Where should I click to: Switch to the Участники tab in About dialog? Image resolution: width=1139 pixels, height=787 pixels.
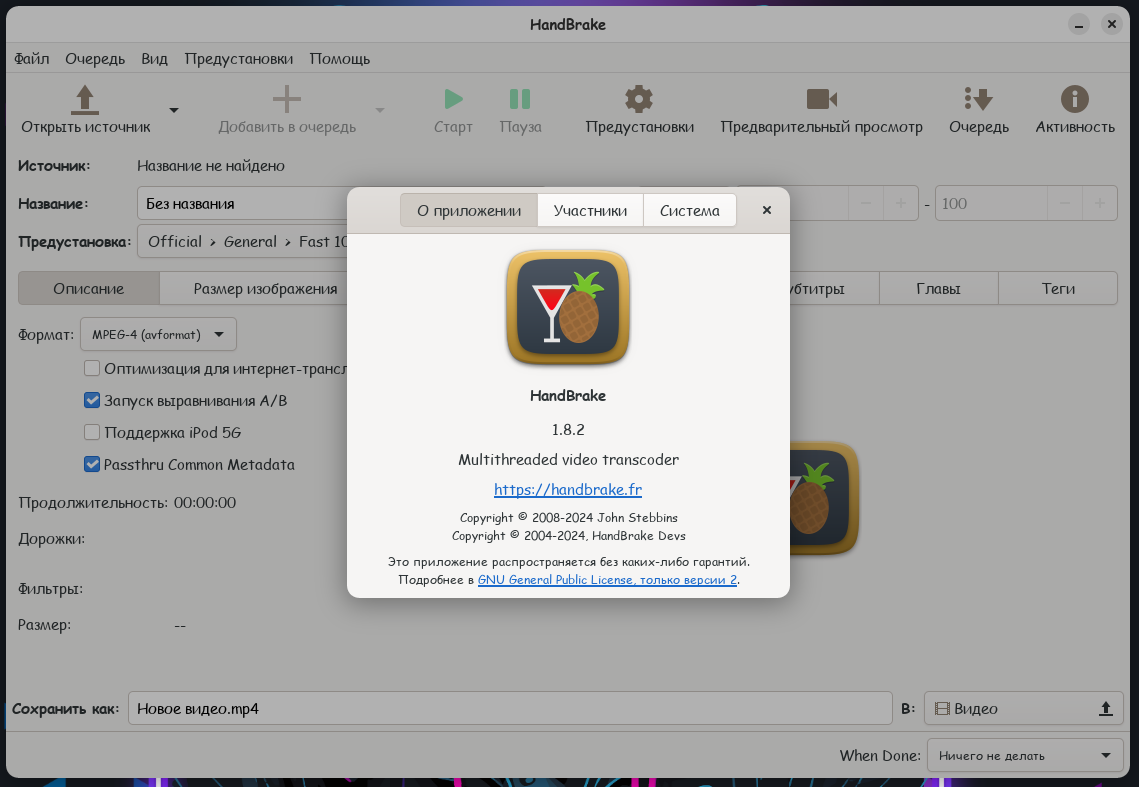tap(590, 210)
